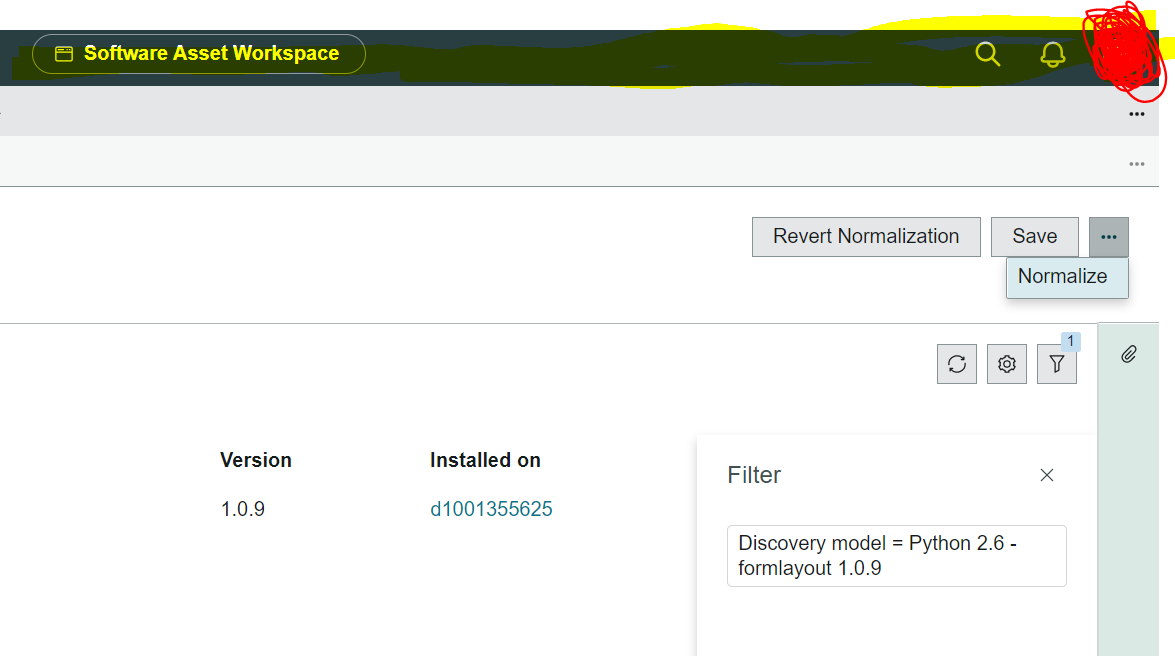This screenshot has height=656, width=1175.
Task: Click the Filter panel heading
Action: point(754,475)
